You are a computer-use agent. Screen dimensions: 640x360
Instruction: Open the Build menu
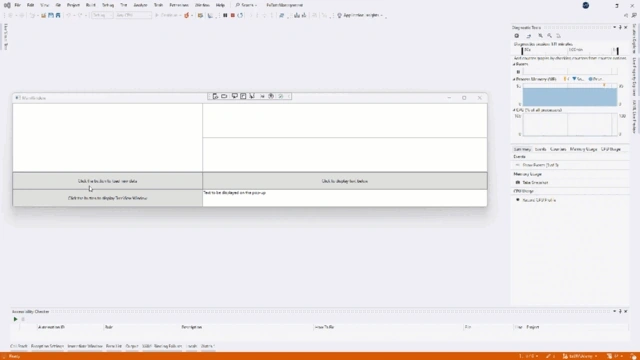(91, 5)
